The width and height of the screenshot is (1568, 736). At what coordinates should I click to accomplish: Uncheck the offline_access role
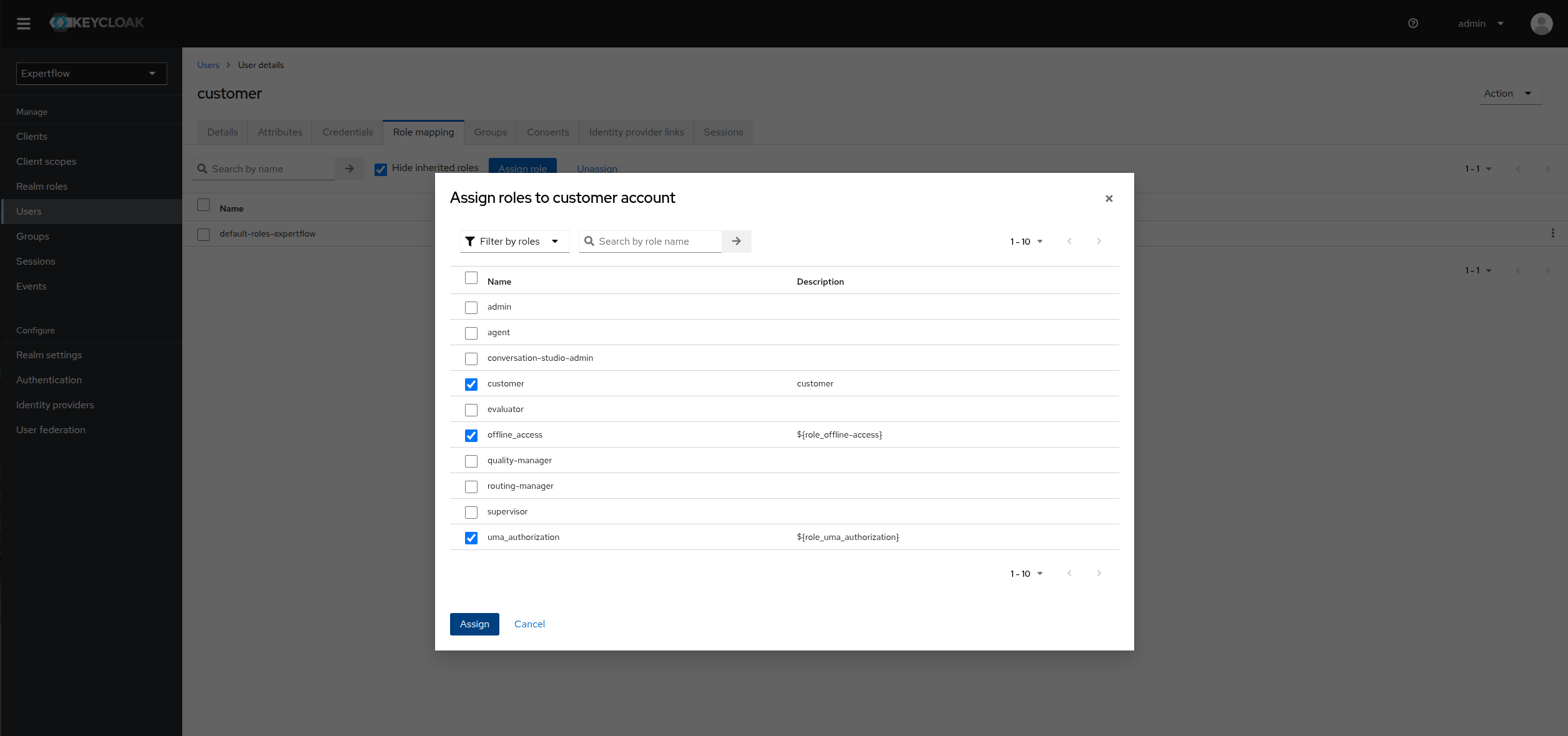(x=471, y=436)
